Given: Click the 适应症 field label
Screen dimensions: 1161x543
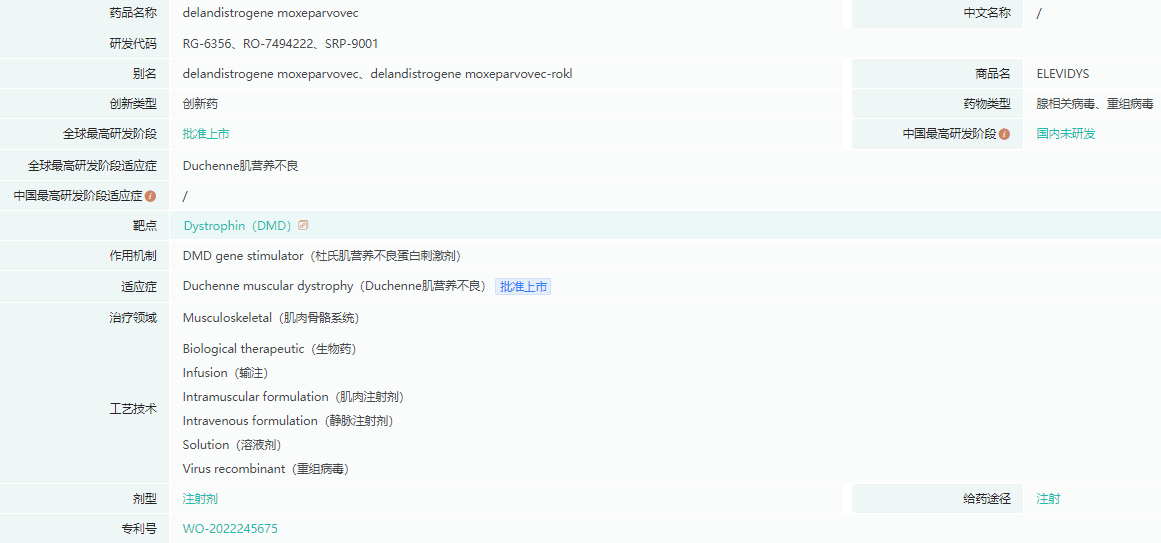Looking at the screenshot, I should tap(139, 286).
